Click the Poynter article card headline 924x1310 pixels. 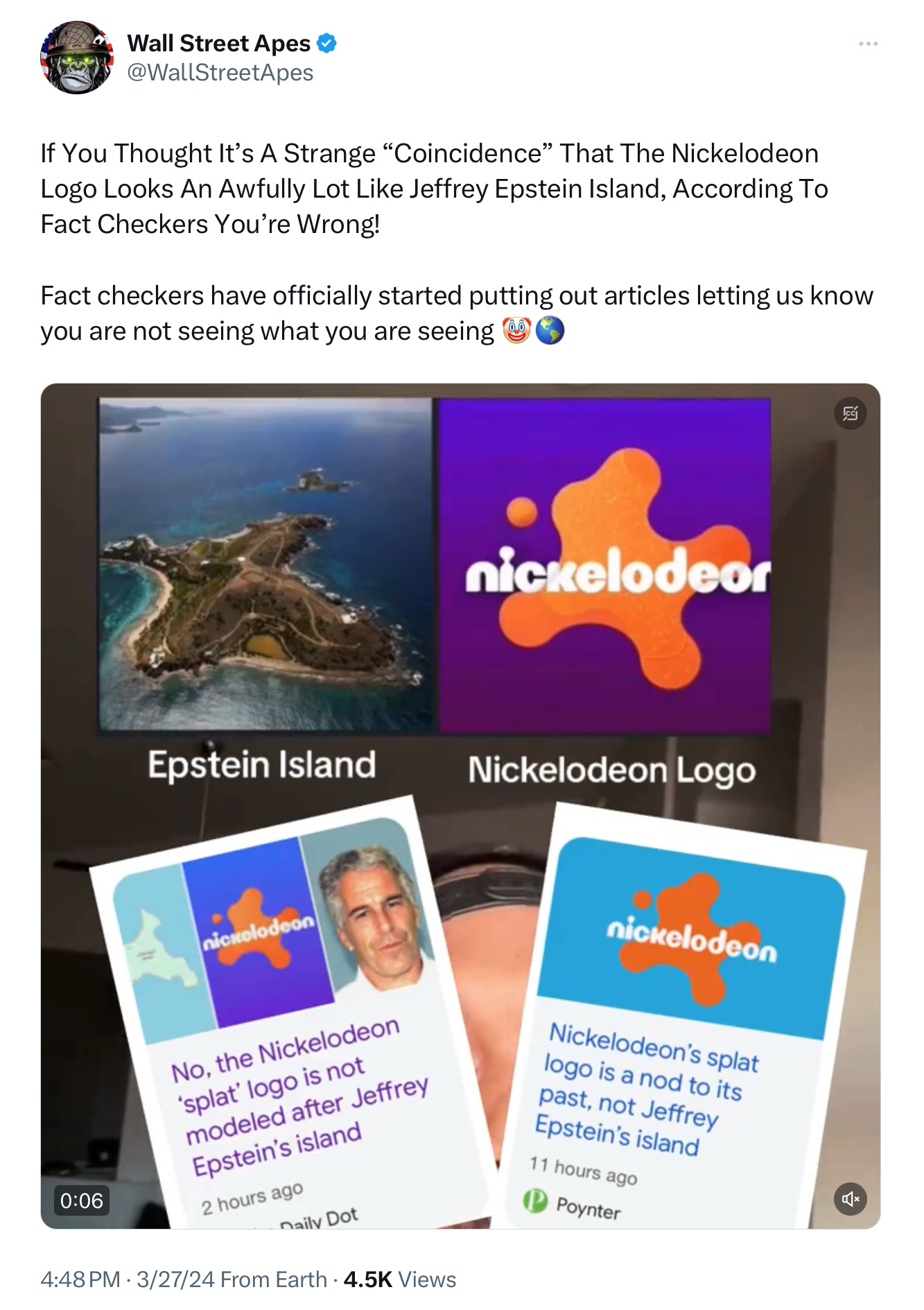click(x=647, y=1089)
